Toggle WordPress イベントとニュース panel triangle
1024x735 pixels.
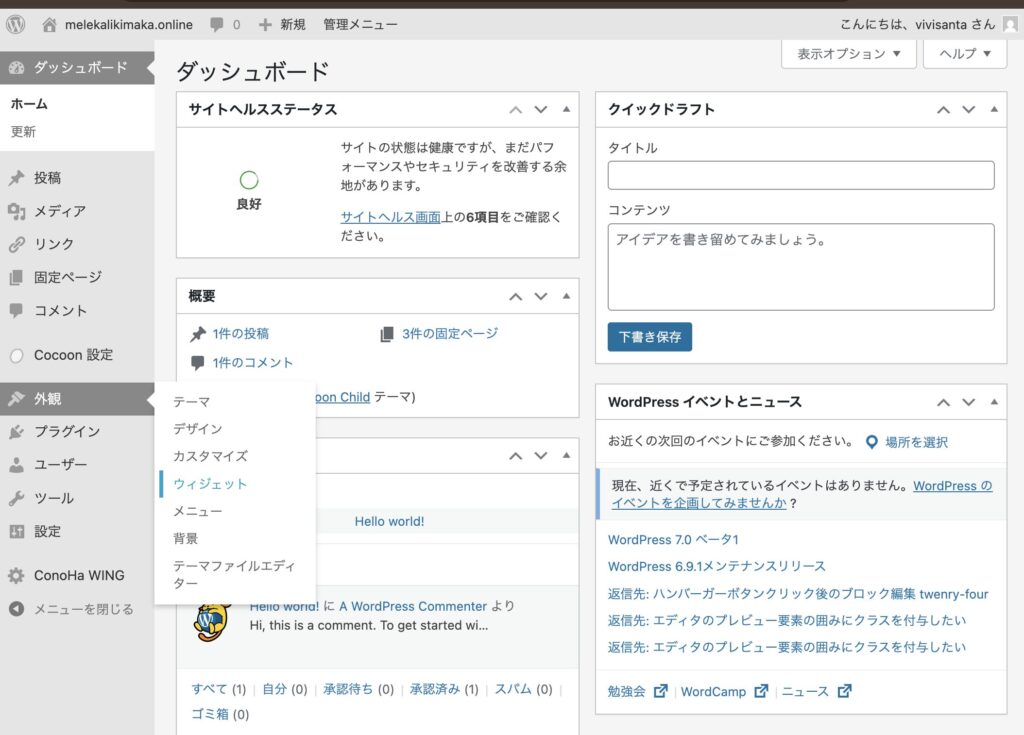coord(993,401)
